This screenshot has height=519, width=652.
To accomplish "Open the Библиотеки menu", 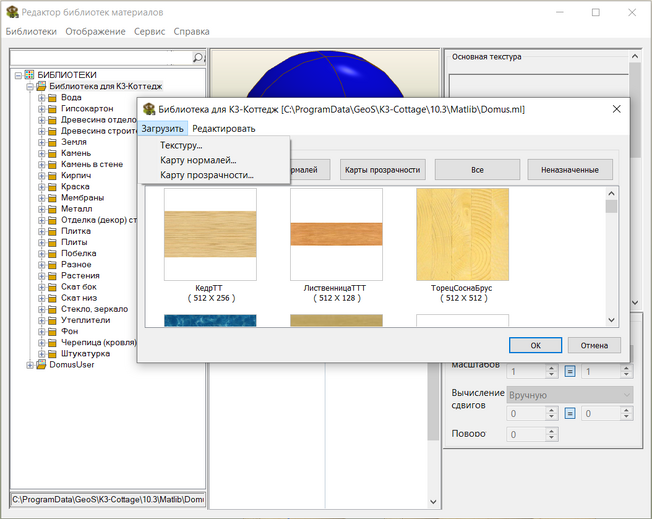I will (x=31, y=32).
